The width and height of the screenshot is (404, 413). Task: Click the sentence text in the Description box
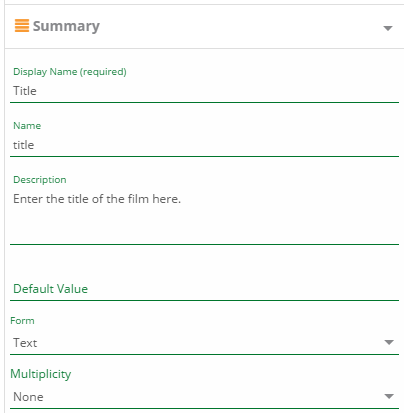97,199
